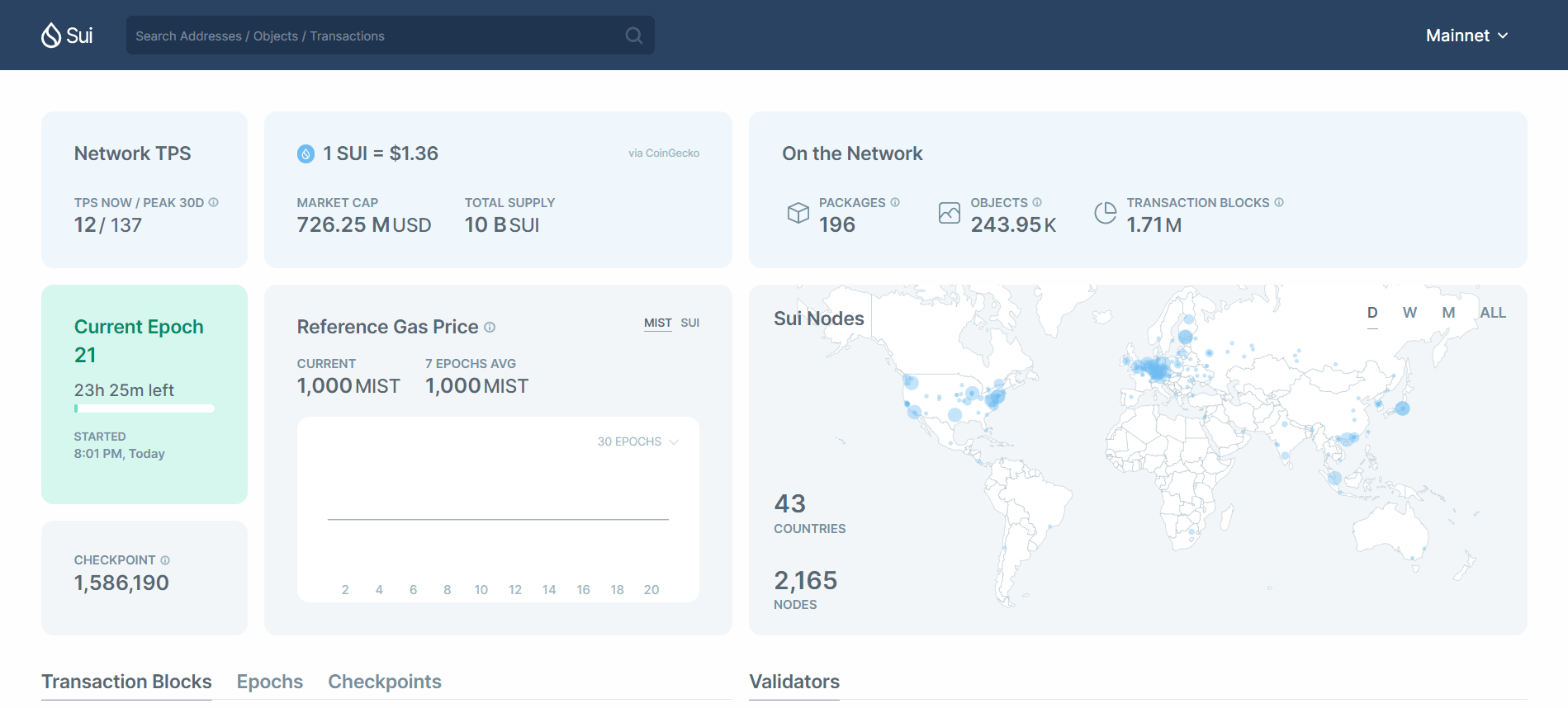
Task: Click the info icon beside TPS NOW / PEAK 30D
Action: tap(214, 202)
